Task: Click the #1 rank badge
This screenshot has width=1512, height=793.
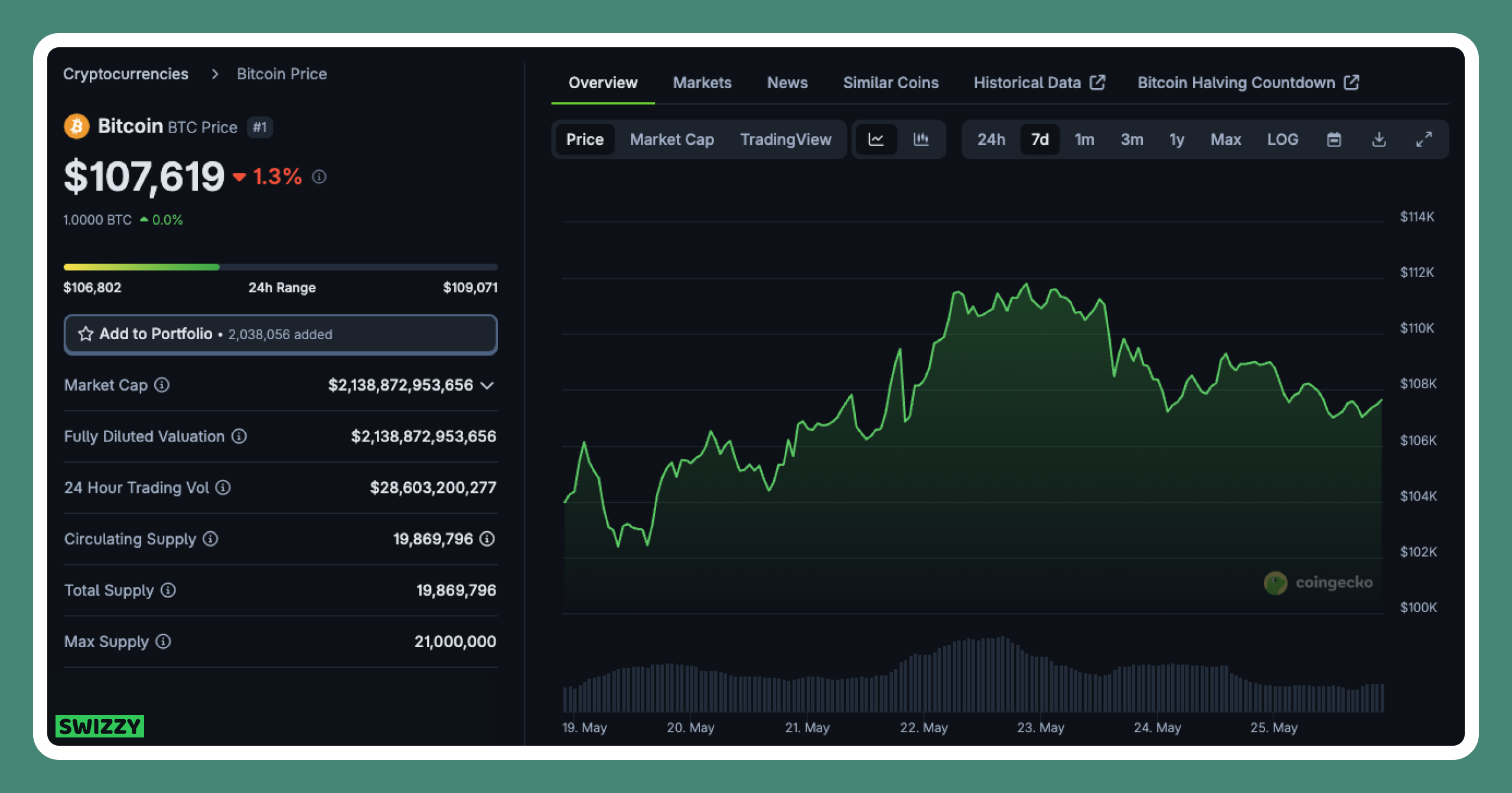Action: tap(260, 127)
